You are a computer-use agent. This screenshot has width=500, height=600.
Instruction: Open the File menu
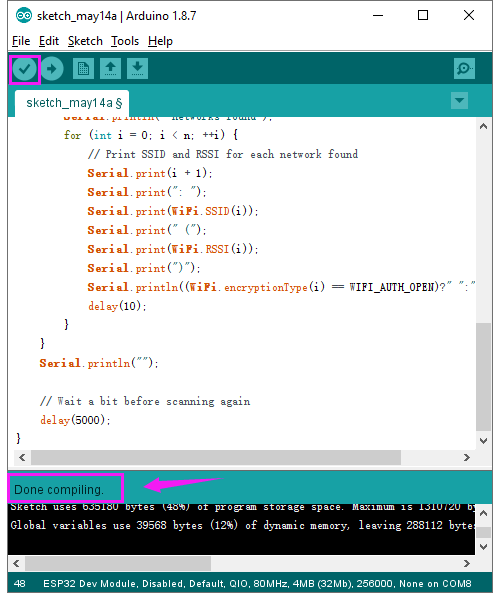(x=21, y=41)
